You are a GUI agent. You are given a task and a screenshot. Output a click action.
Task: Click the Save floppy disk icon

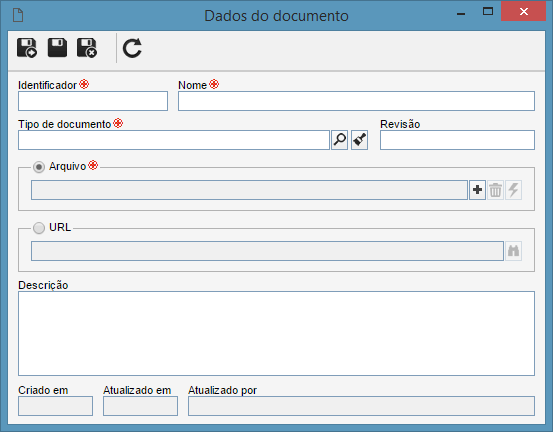(57, 48)
